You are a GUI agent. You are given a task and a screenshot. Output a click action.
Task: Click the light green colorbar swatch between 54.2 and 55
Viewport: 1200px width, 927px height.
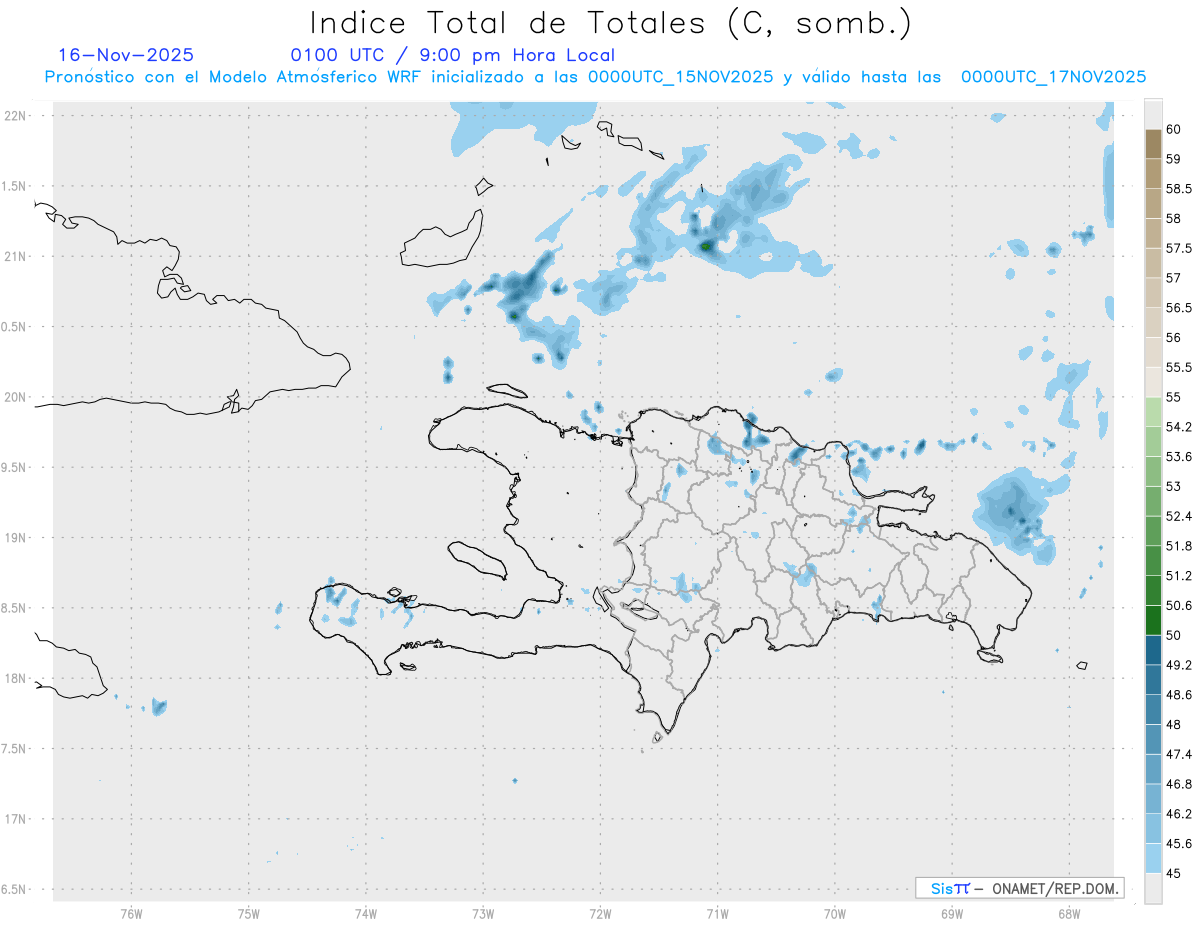[1153, 412]
